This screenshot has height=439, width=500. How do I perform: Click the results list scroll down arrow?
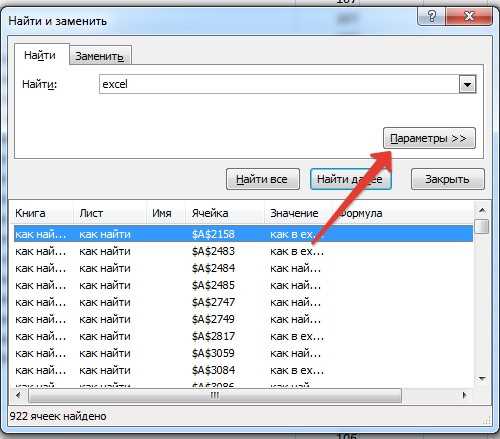click(x=482, y=379)
